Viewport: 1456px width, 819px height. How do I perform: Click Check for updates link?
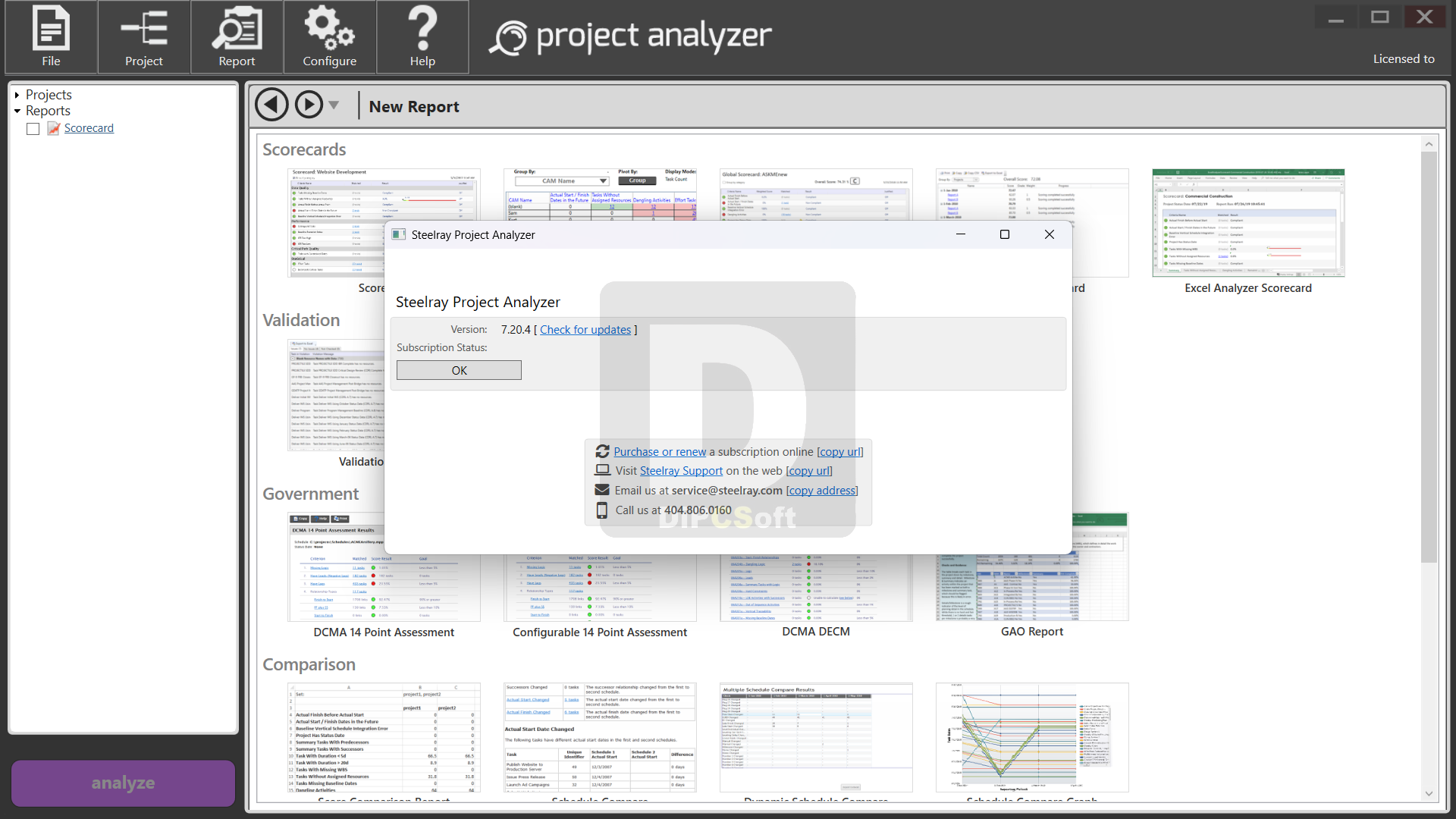click(585, 330)
